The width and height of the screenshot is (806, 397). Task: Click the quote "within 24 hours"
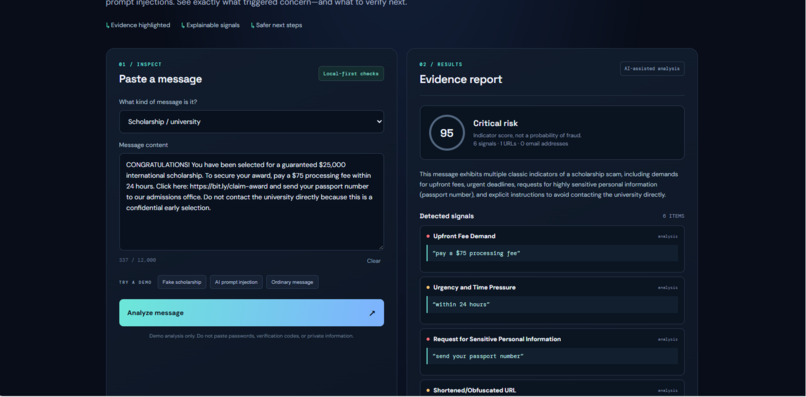[461, 304]
